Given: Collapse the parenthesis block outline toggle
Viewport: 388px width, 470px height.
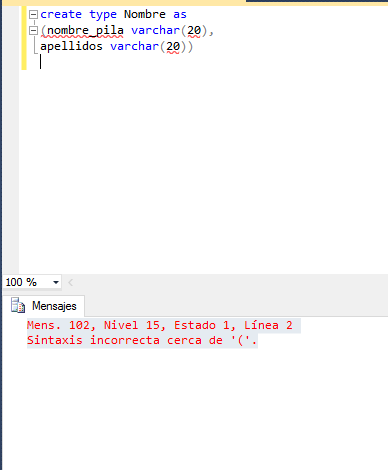Looking at the screenshot, I should click(33, 31).
